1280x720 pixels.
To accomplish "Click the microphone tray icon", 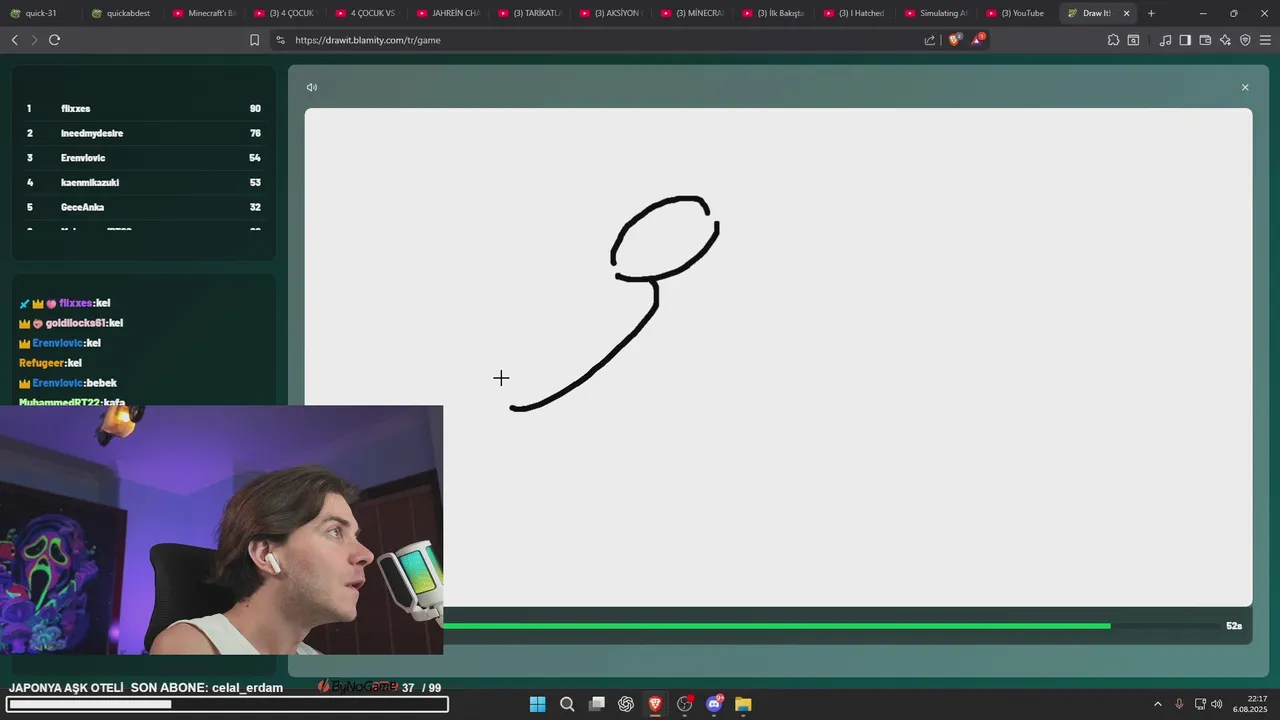I will [x=1179, y=704].
